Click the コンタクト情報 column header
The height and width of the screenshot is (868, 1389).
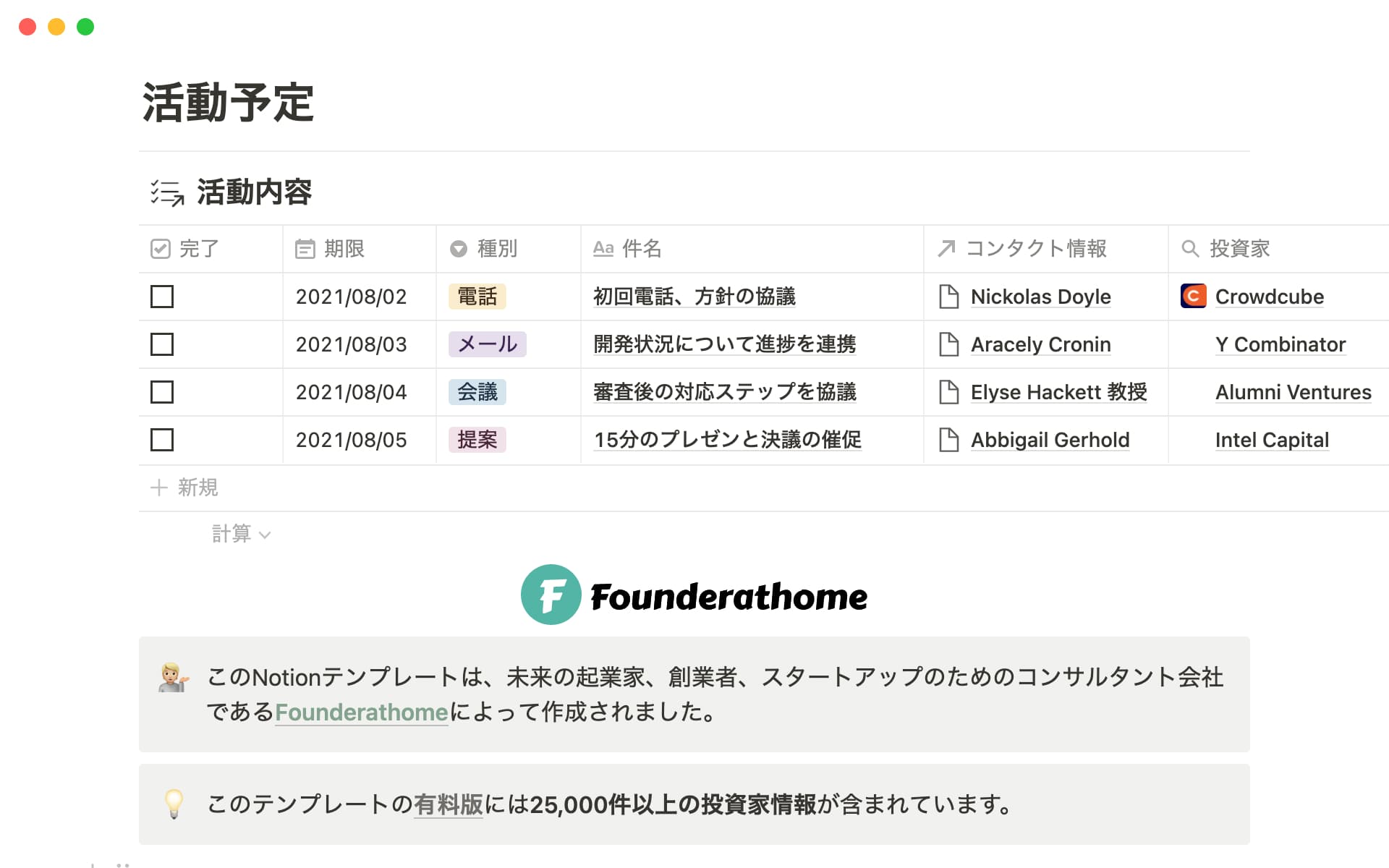[1035, 249]
